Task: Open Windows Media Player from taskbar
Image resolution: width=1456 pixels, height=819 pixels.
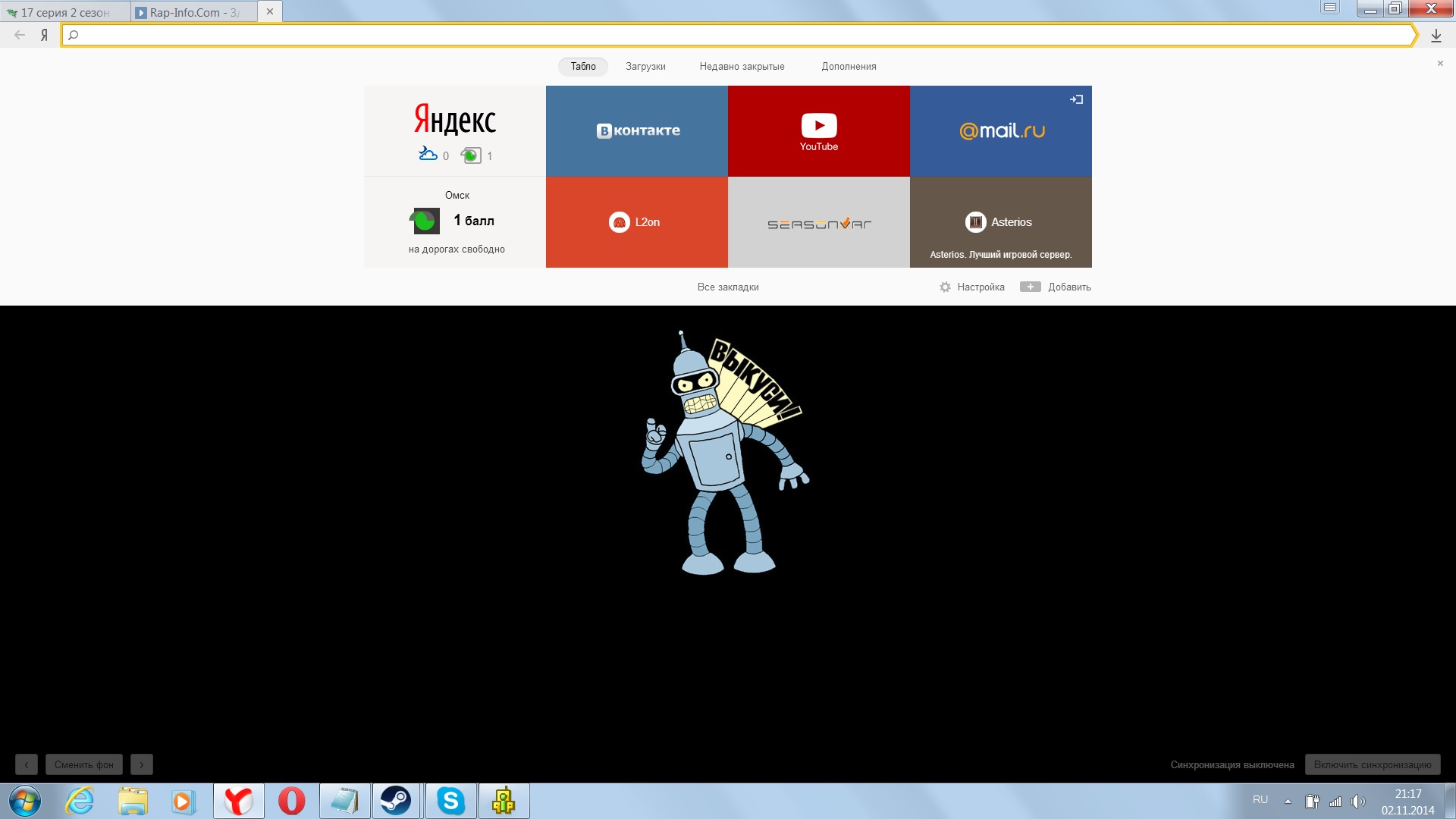Action: pos(183,801)
